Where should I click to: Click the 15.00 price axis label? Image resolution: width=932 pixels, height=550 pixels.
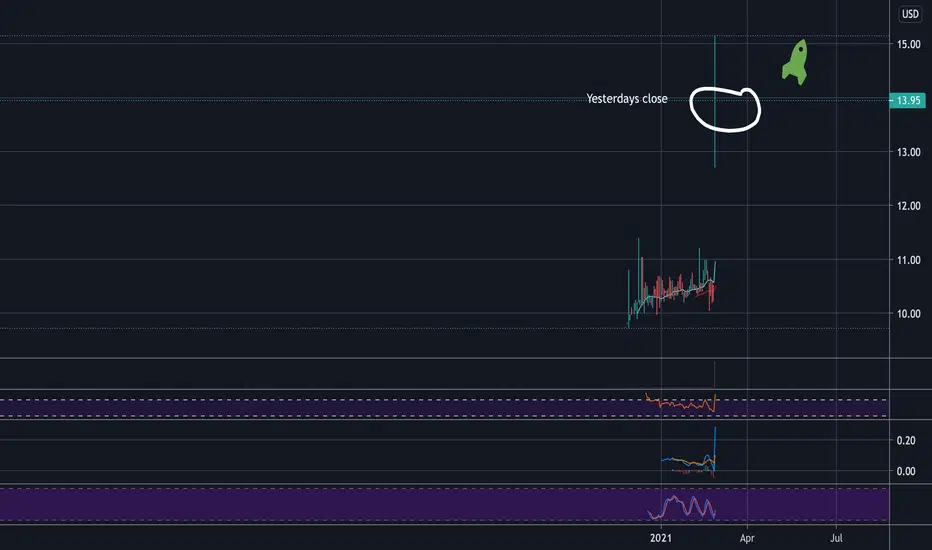point(908,45)
